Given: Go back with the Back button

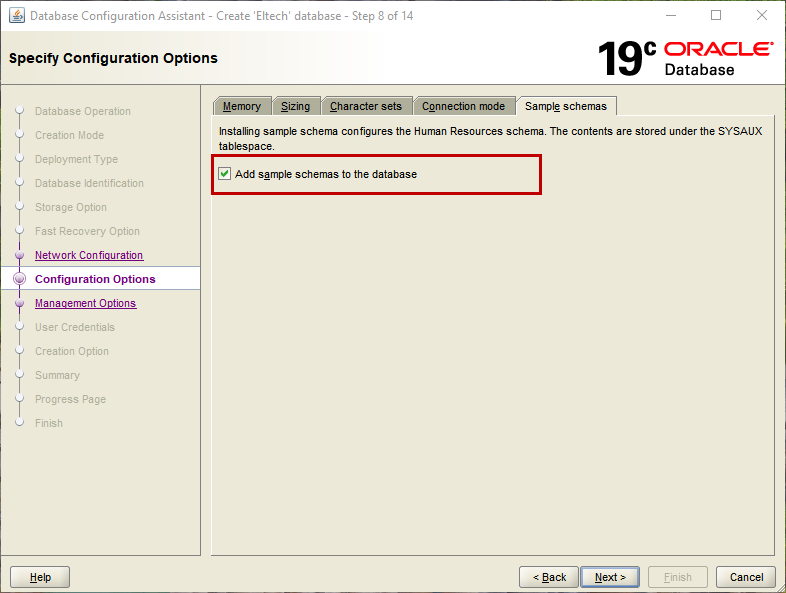Looking at the screenshot, I should click(549, 577).
